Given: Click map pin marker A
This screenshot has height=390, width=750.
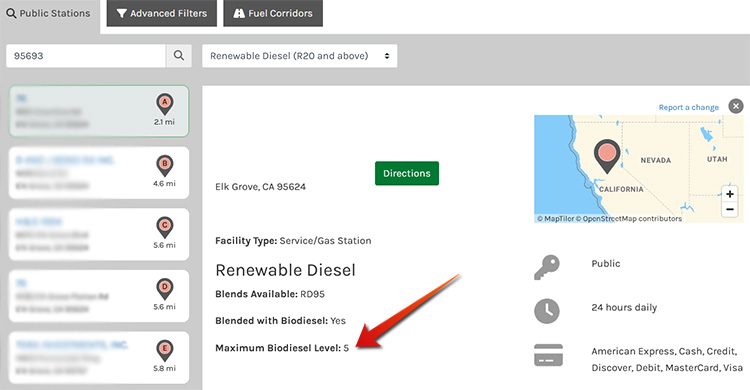Looking at the screenshot, I should 165,103.
